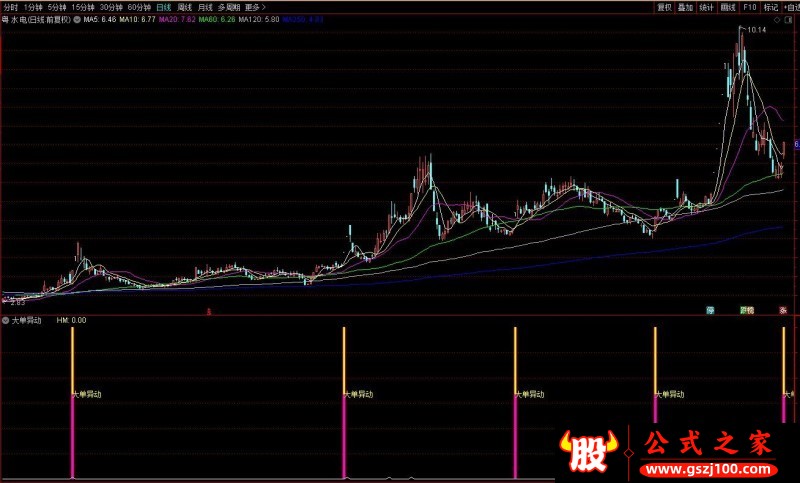The width and height of the screenshot is (800, 483).
Task: Switch to the 月线 monthly chart
Action: pyautogui.click(x=205, y=7)
